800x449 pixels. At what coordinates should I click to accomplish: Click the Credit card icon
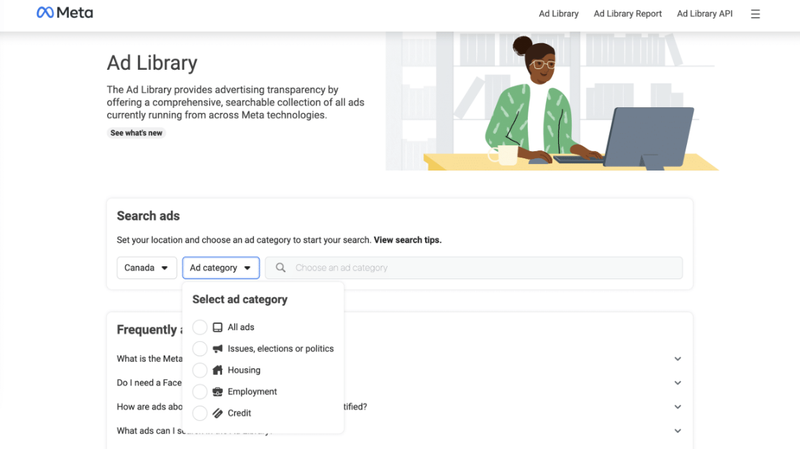point(217,413)
